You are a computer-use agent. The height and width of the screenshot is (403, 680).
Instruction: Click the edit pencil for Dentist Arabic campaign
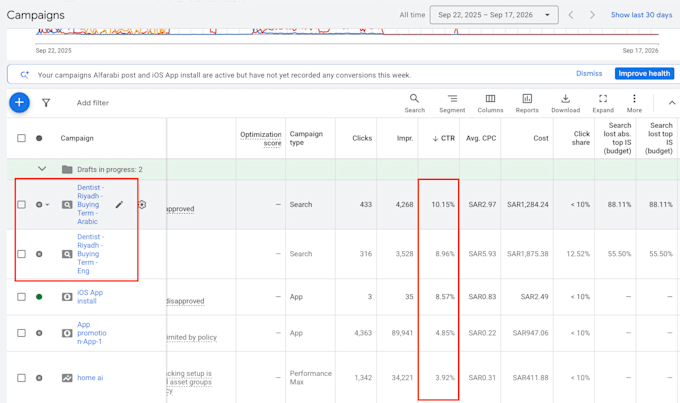(x=119, y=204)
